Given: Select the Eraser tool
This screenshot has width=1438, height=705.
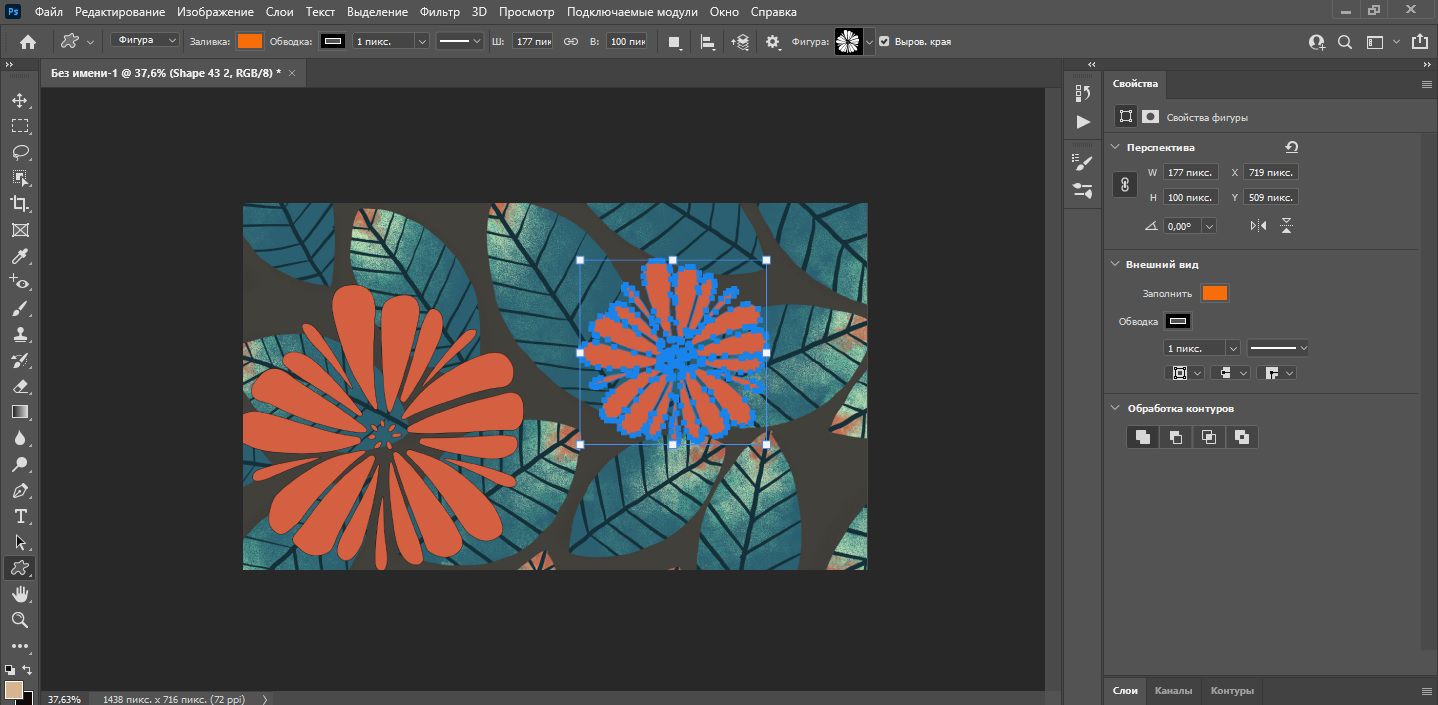Looking at the screenshot, I should click(19, 386).
